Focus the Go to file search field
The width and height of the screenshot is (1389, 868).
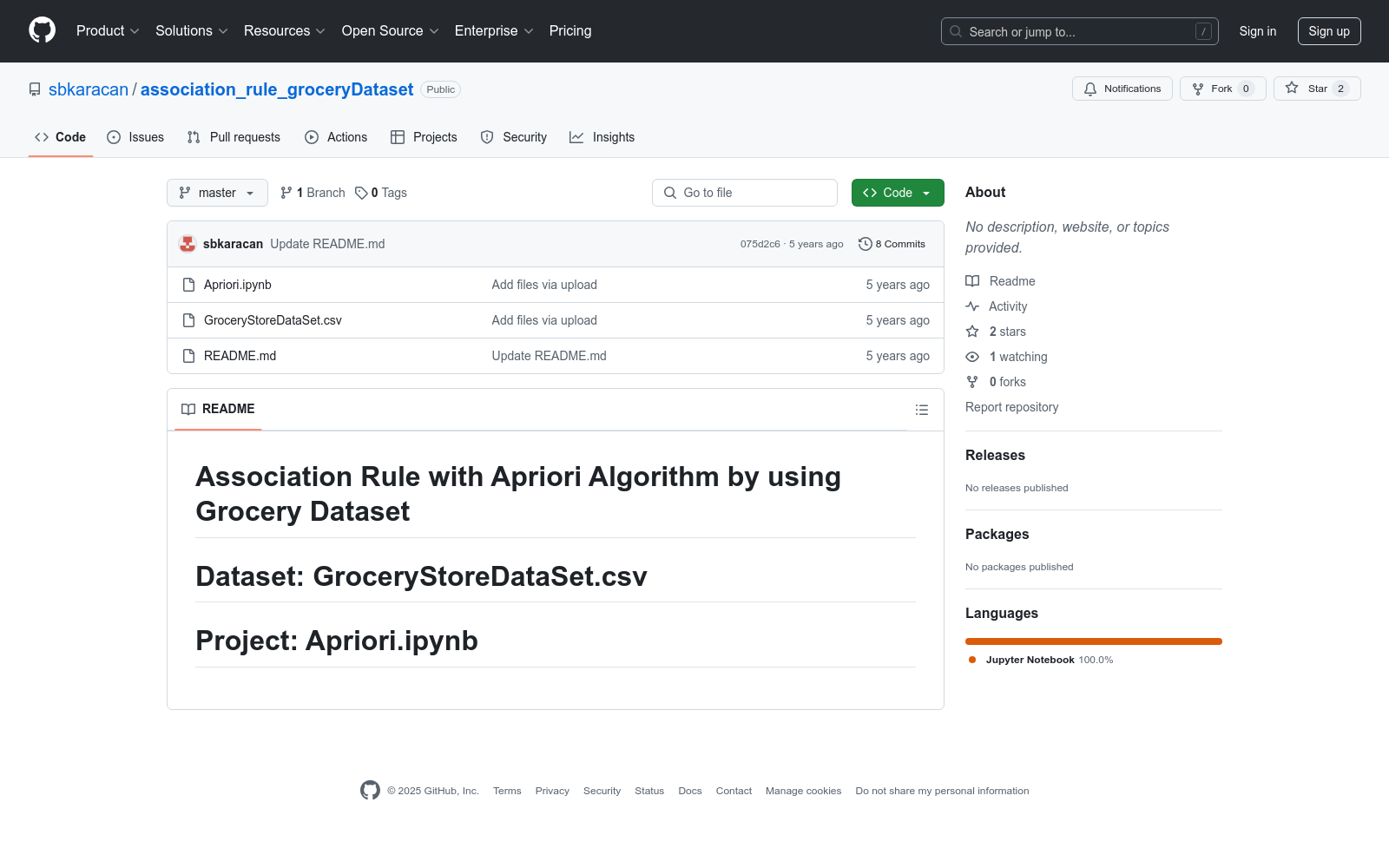745,193
